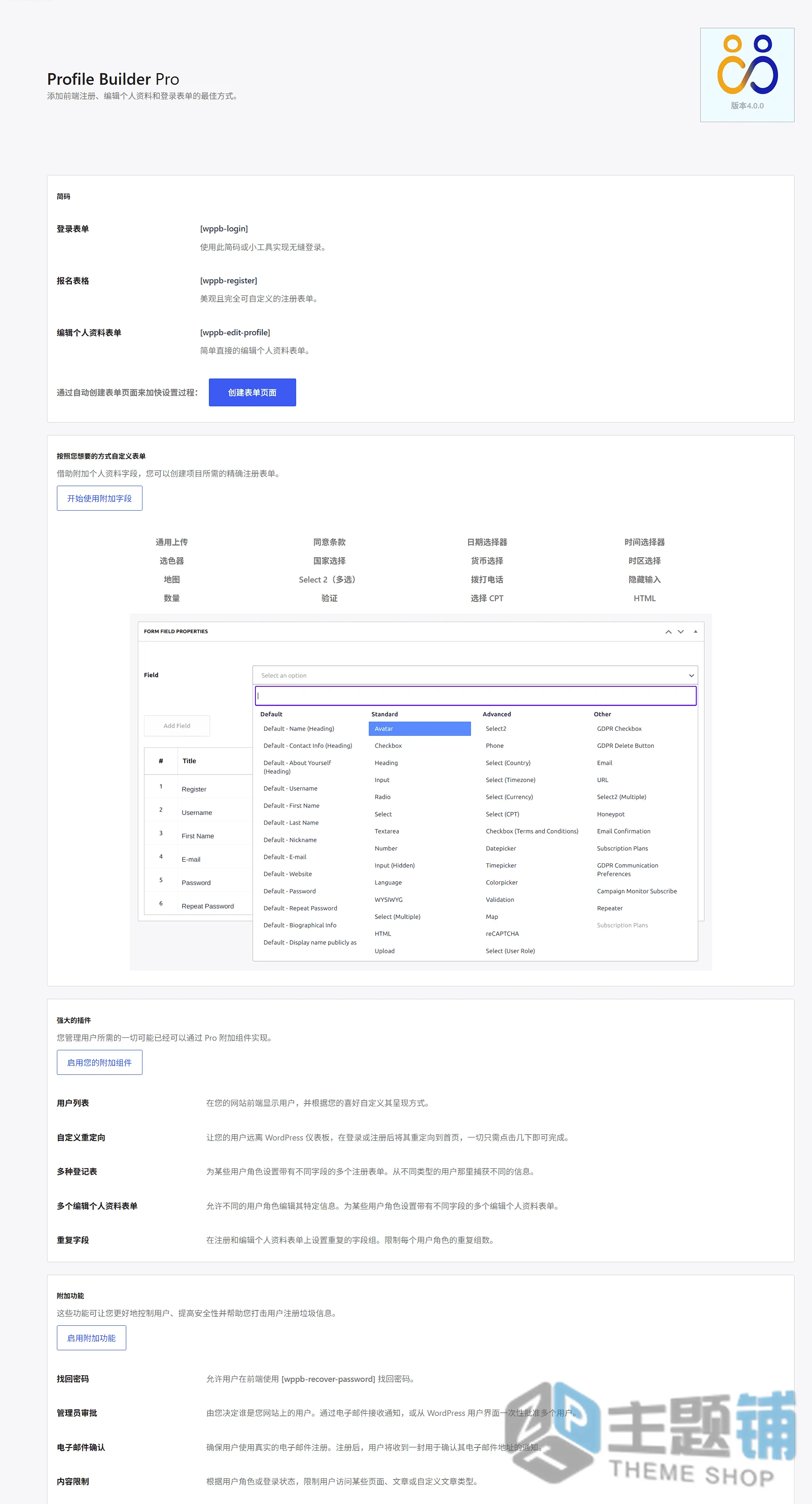Viewport: 812px width, 1504px height.
Task: Choose the GDPR Checkbox option
Action: click(x=619, y=729)
